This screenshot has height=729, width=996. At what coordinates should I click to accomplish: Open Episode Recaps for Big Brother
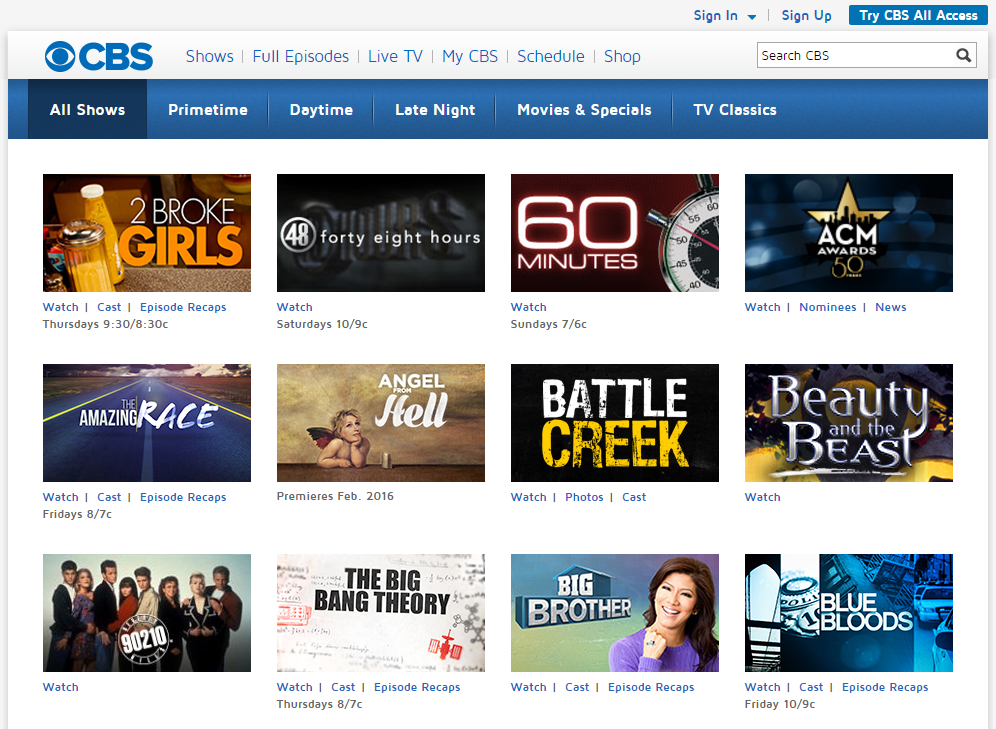651,686
